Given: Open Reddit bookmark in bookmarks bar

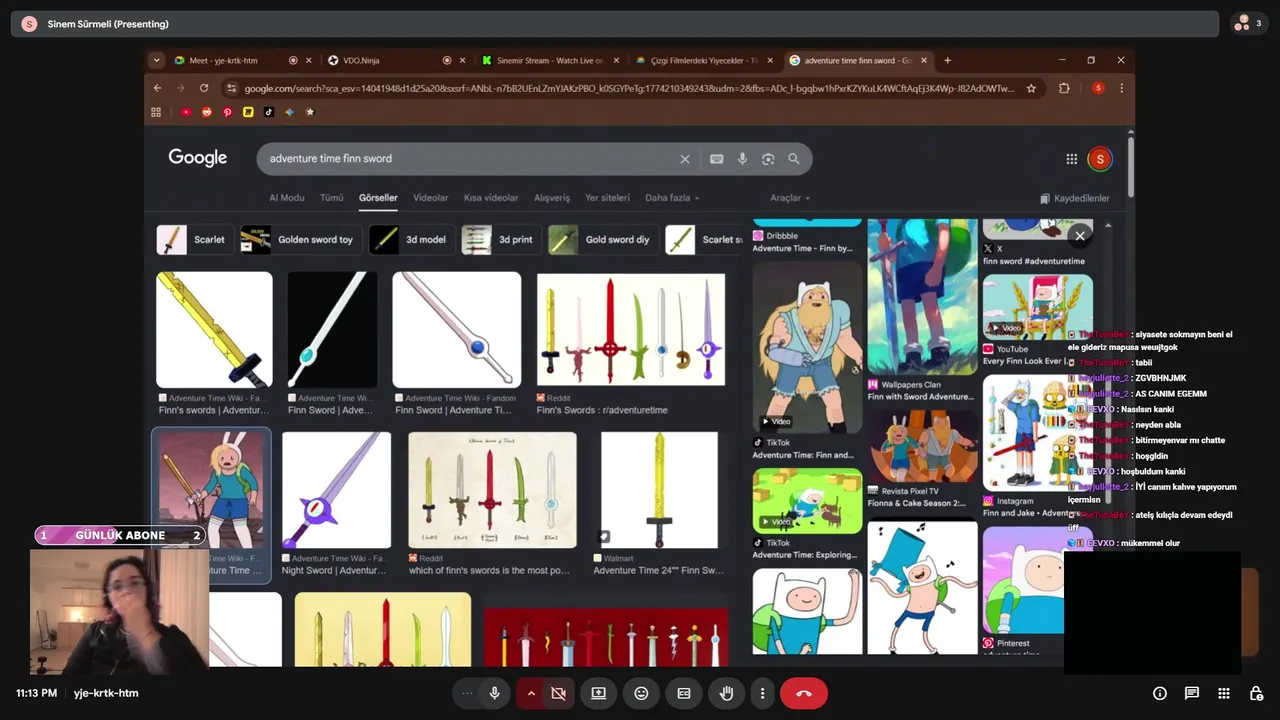Looking at the screenshot, I should (x=207, y=112).
